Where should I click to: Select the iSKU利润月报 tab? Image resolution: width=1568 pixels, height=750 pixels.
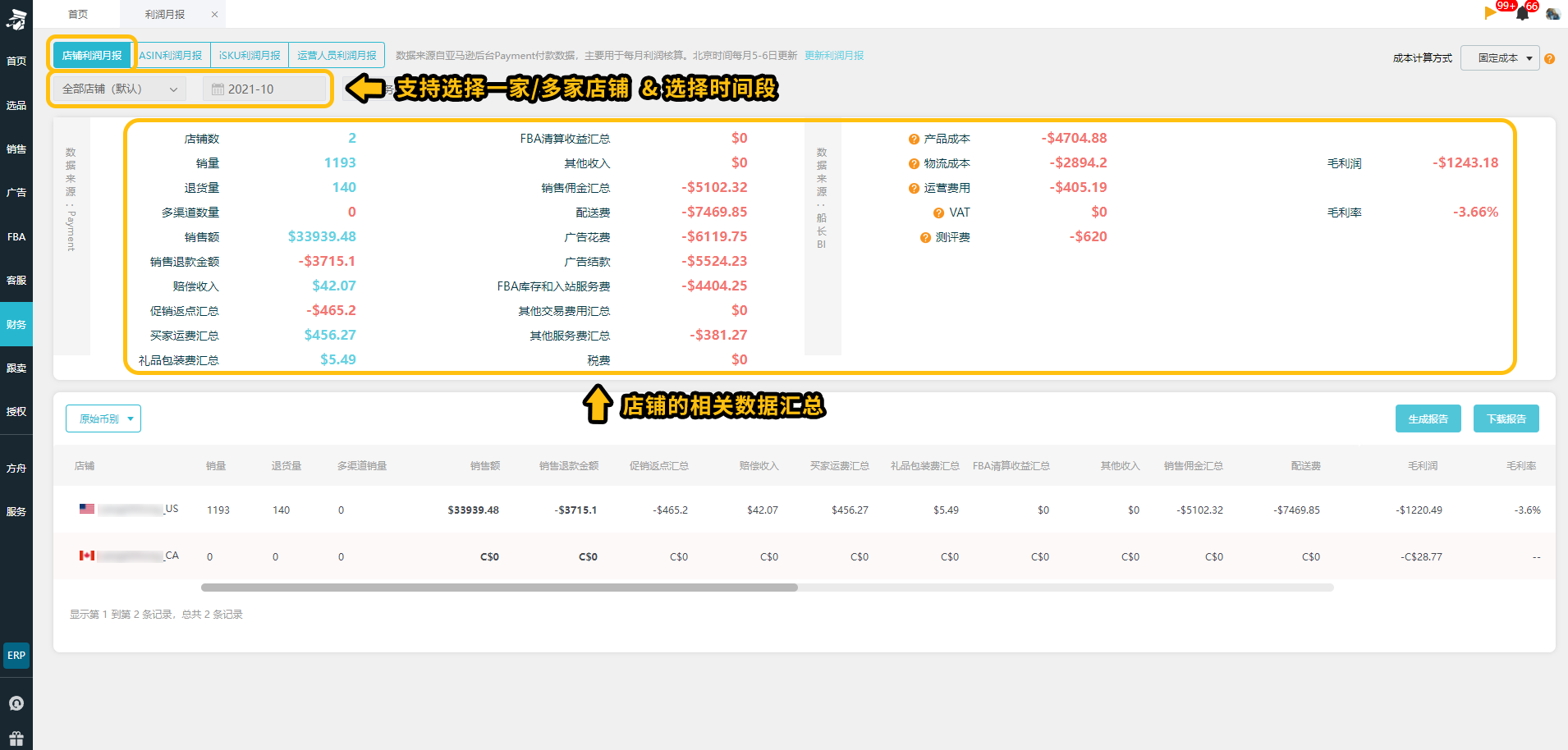(250, 55)
